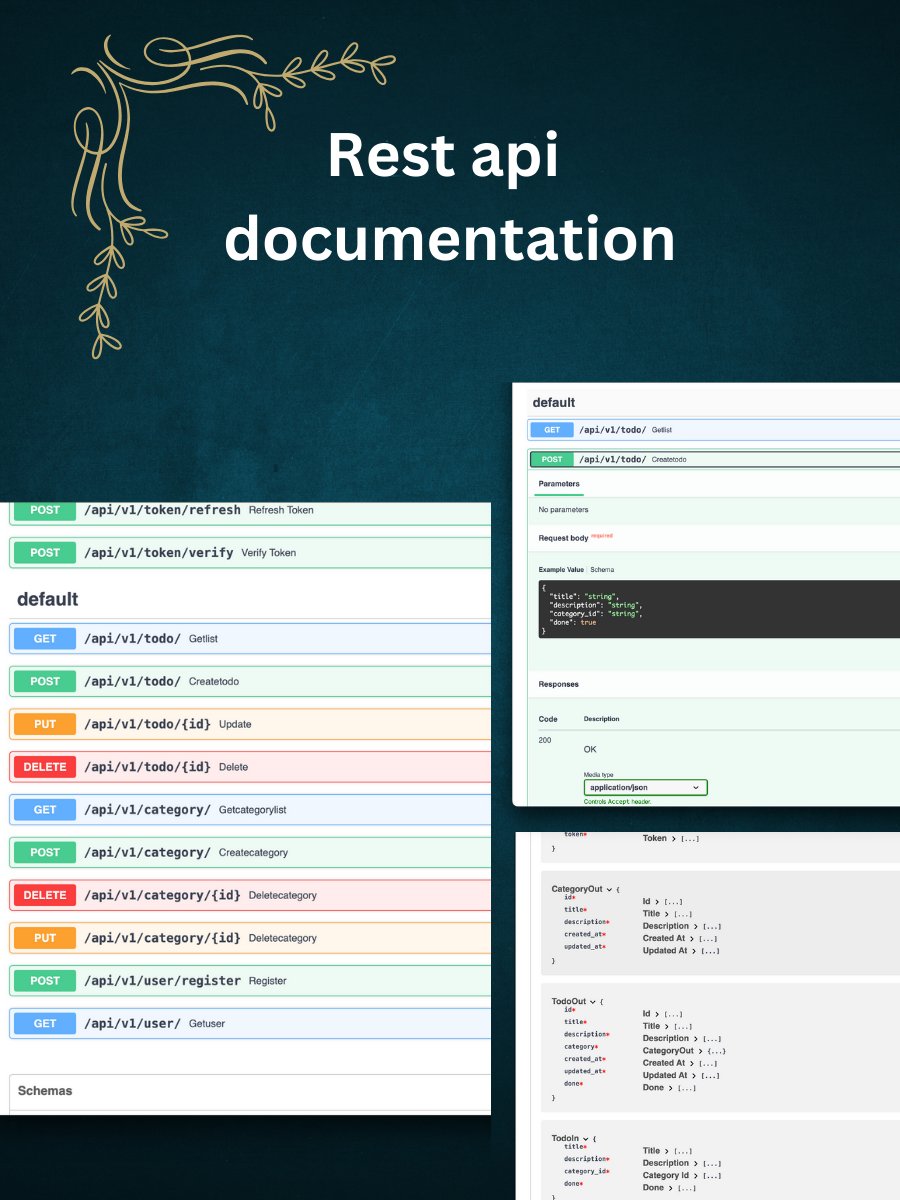Click the GET badge on /api/v1/category/ Getcategorylist
This screenshot has height=1200, width=900.
pyautogui.click(x=44, y=810)
